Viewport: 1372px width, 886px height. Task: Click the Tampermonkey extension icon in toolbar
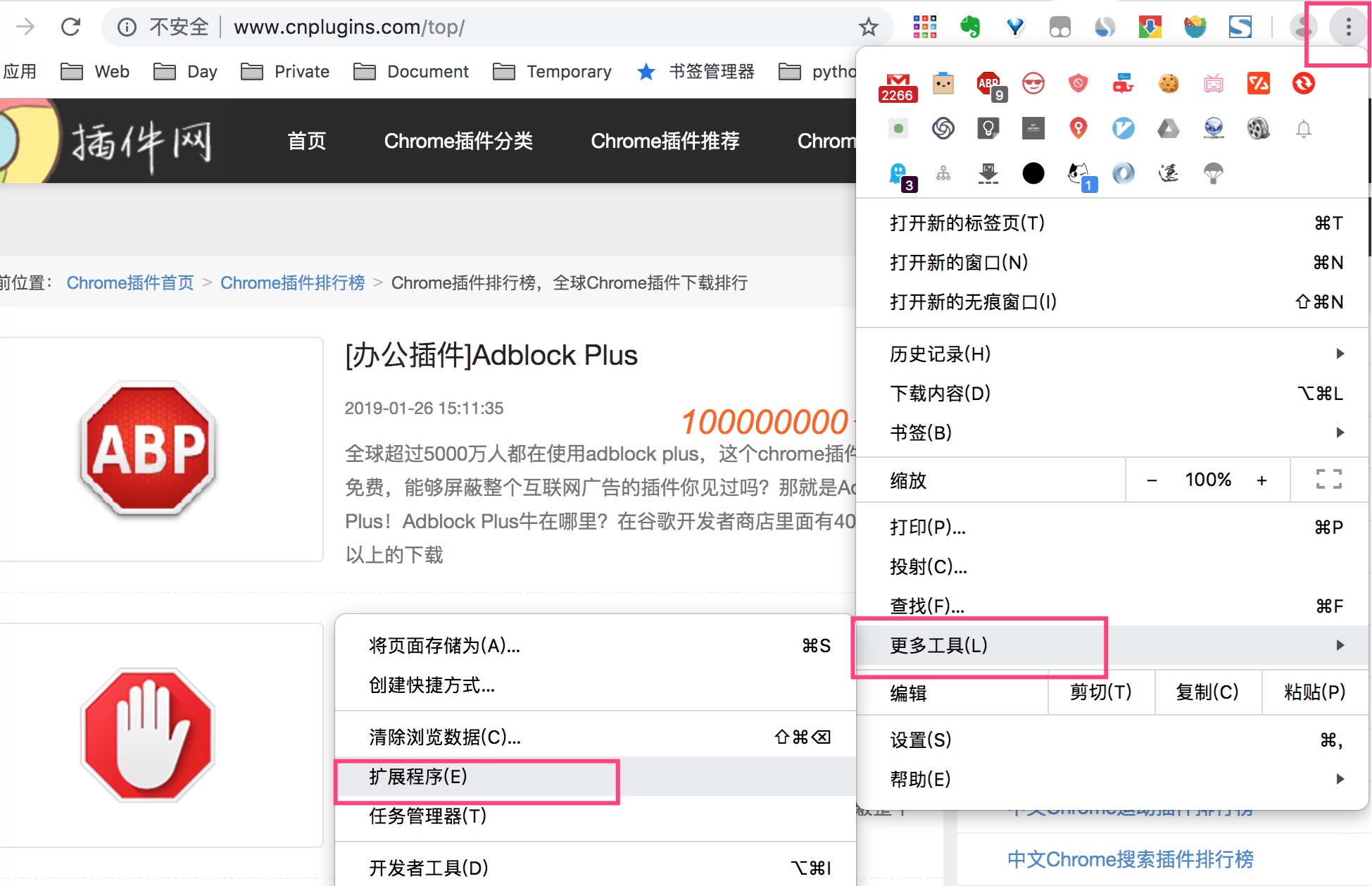coord(1059,27)
